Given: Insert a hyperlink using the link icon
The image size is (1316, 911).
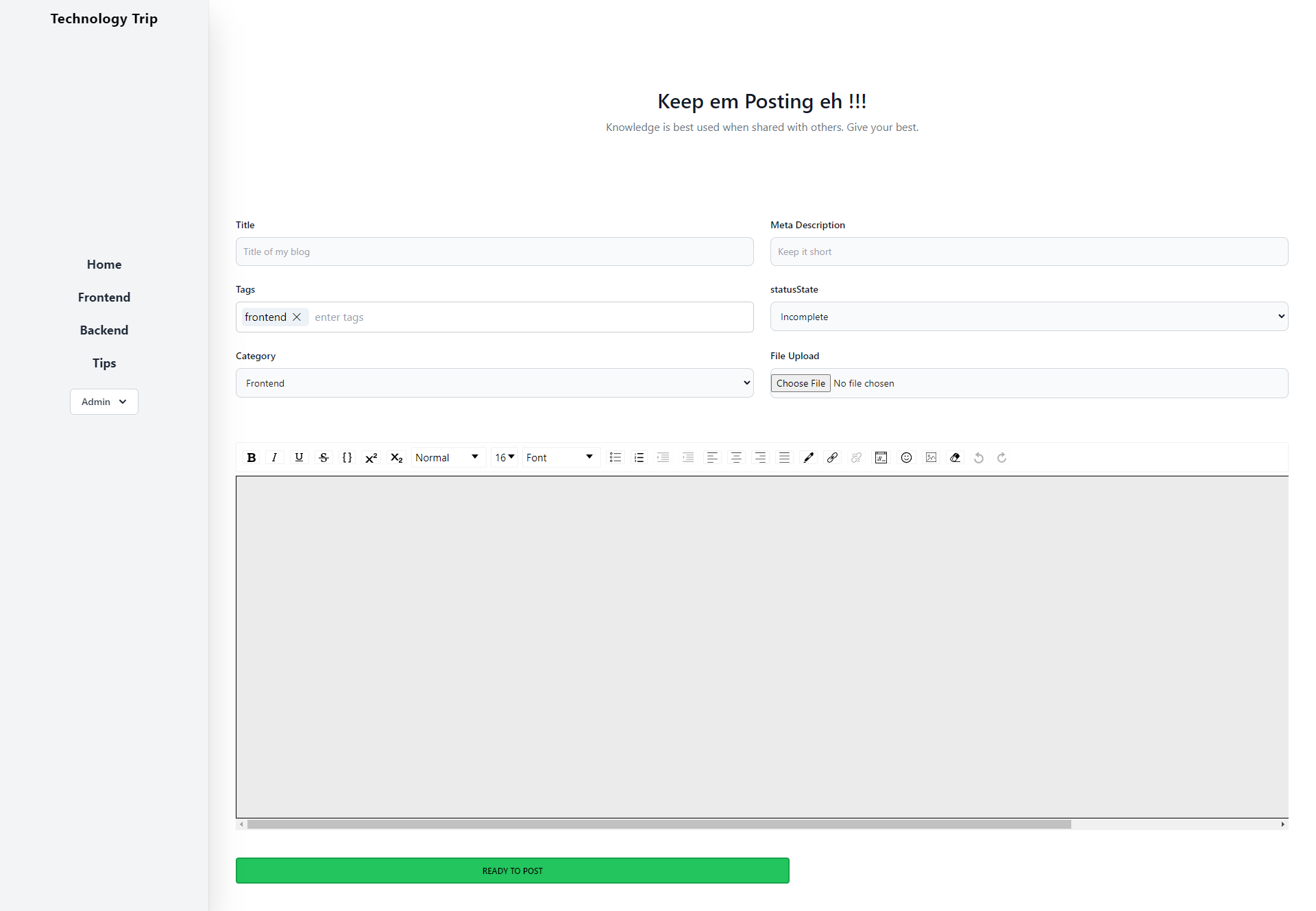Looking at the screenshot, I should click(831, 457).
